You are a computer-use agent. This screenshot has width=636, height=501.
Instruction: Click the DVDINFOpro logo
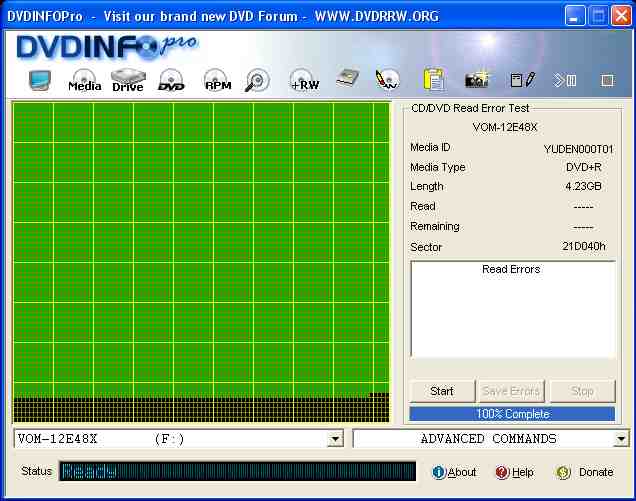coord(107,47)
